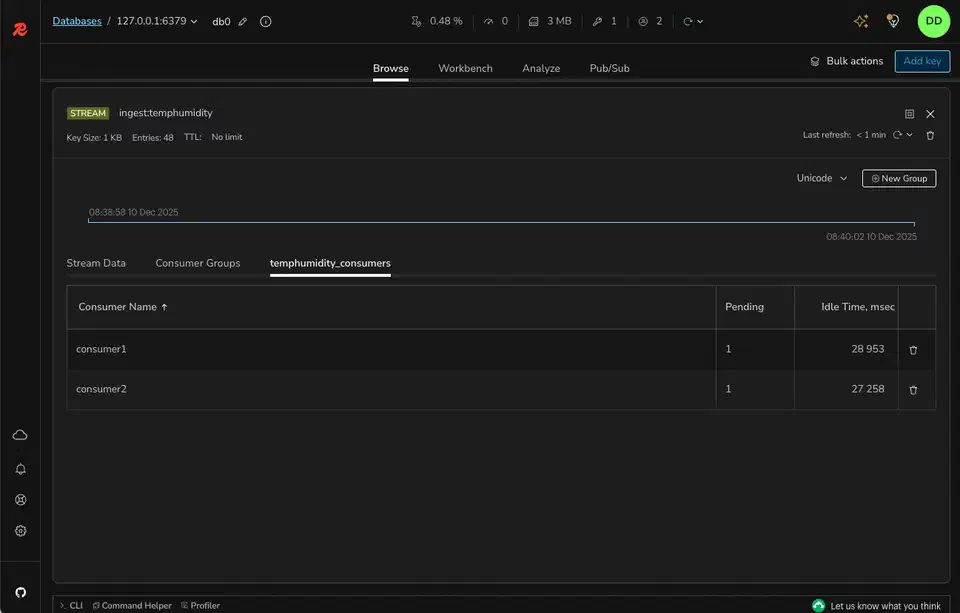This screenshot has height=613, width=960.
Task: Open Bulk actions
Action: [x=846, y=60]
